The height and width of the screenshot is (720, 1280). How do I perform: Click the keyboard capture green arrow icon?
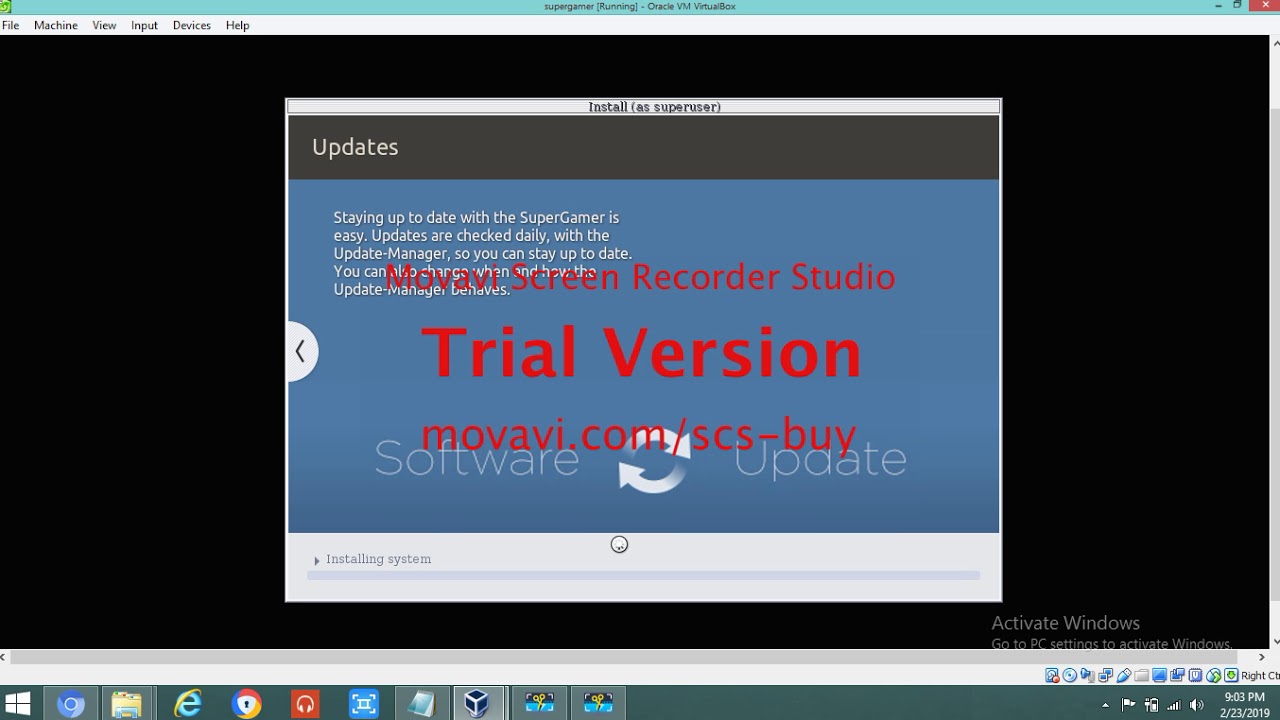coord(1231,675)
